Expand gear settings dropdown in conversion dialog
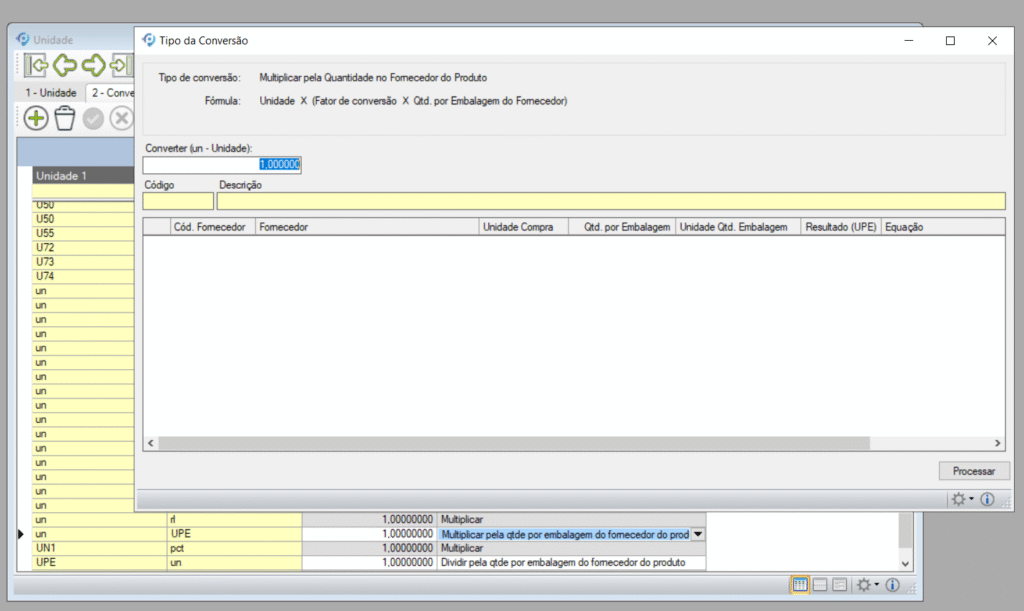The width and height of the screenshot is (1024, 611). point(962,499)
